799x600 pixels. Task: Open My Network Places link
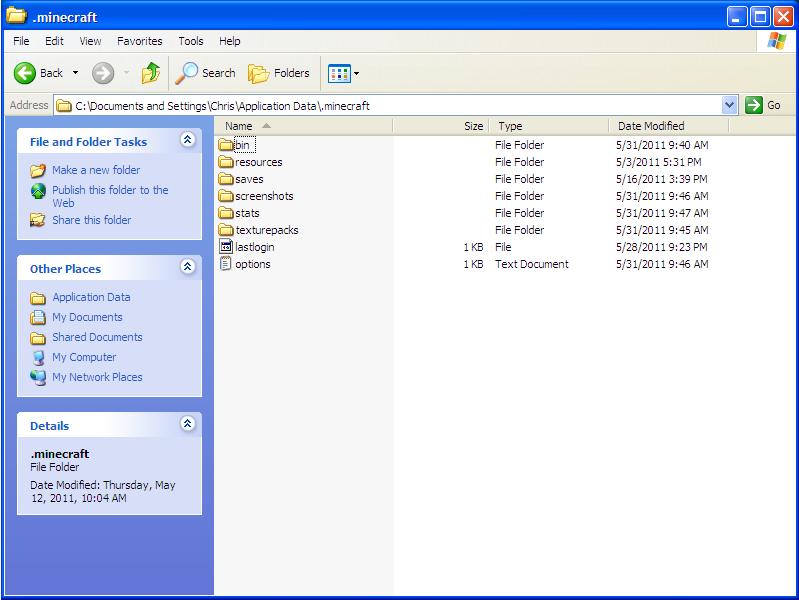97,377
